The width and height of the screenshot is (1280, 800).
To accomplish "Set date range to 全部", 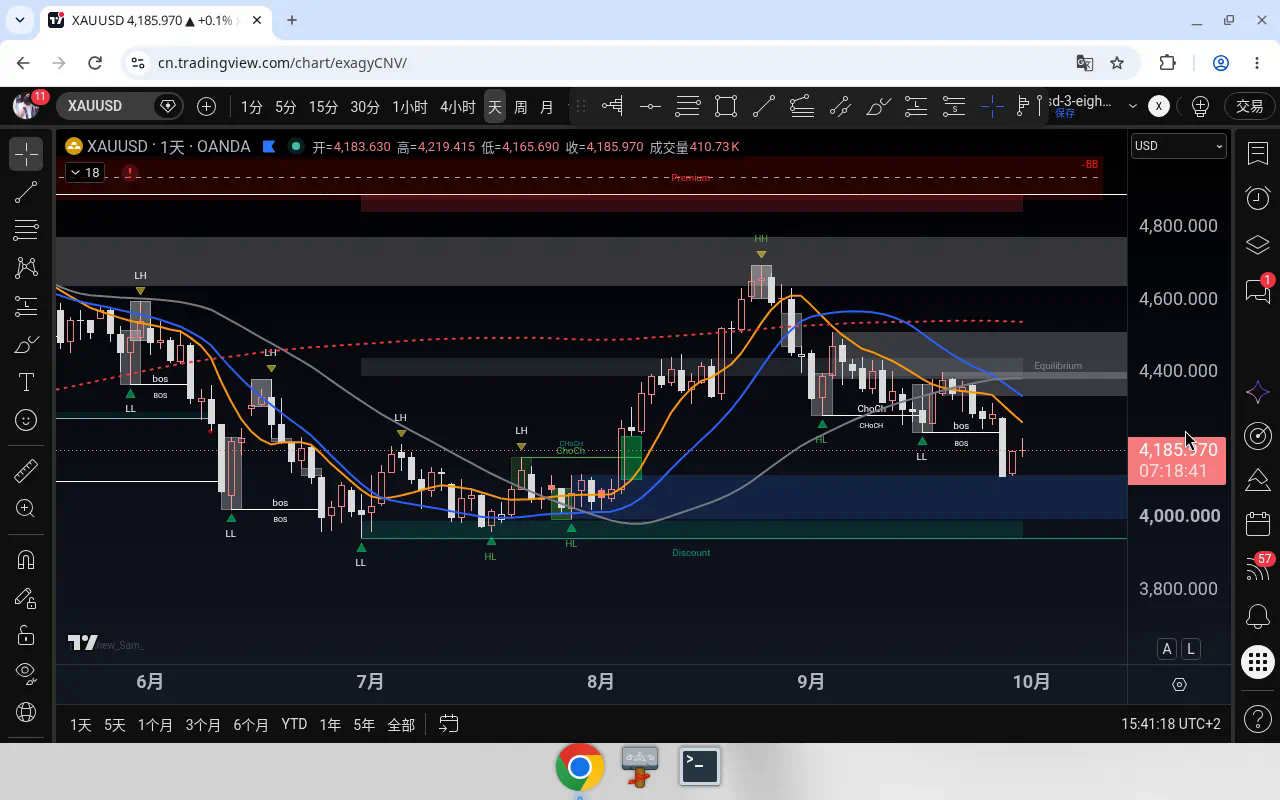I will [401, 724].
